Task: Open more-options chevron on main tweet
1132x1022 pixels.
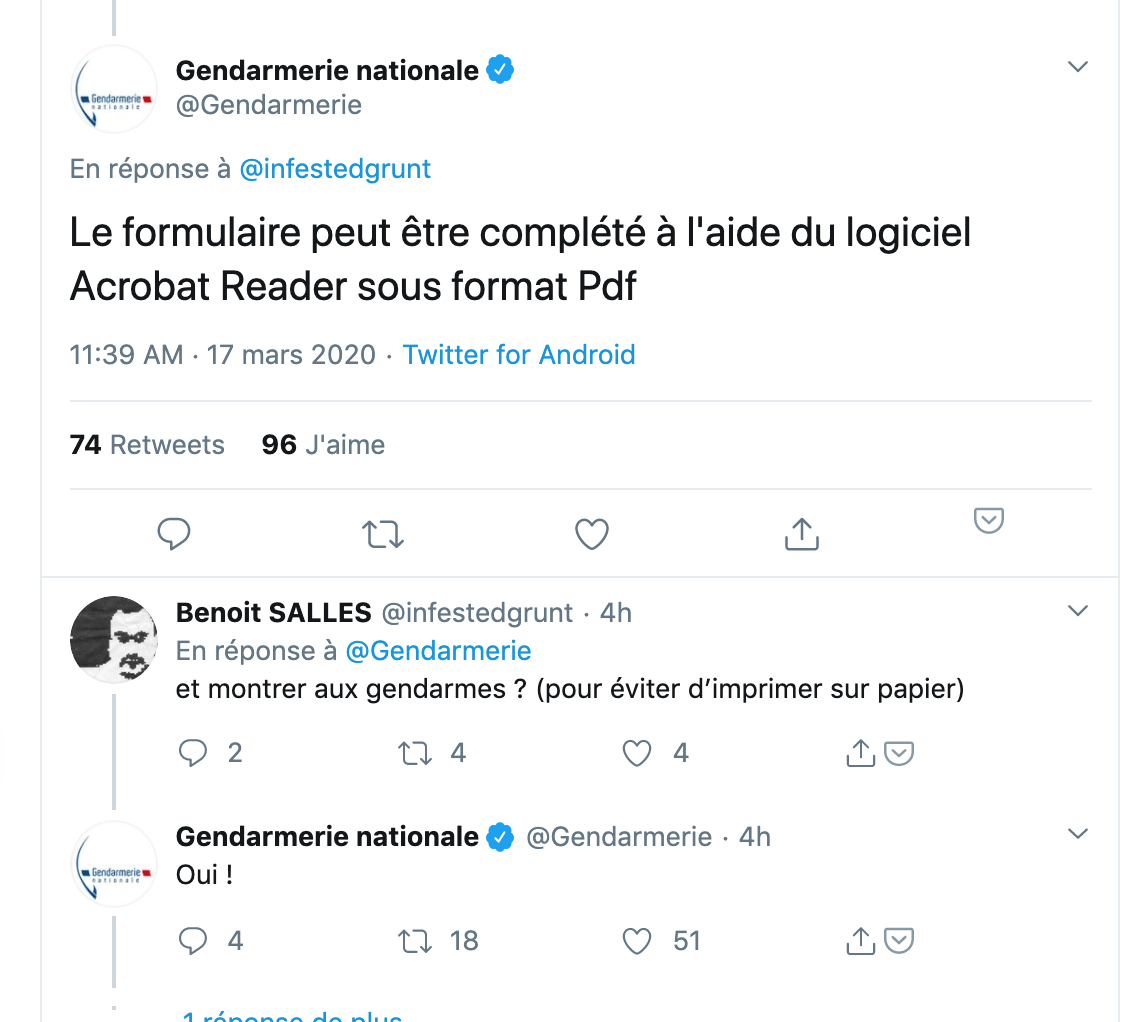Action: click(1077, 66)
